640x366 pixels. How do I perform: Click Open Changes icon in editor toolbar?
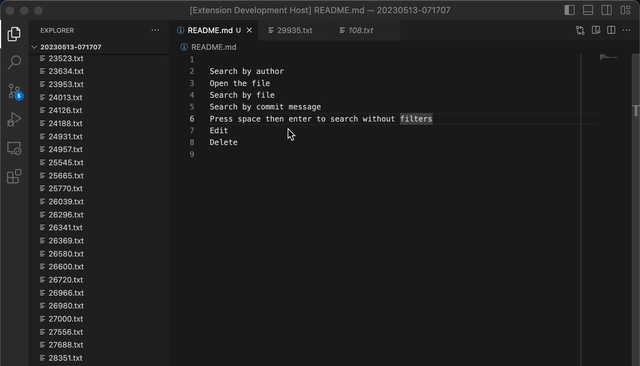[580, 30]
